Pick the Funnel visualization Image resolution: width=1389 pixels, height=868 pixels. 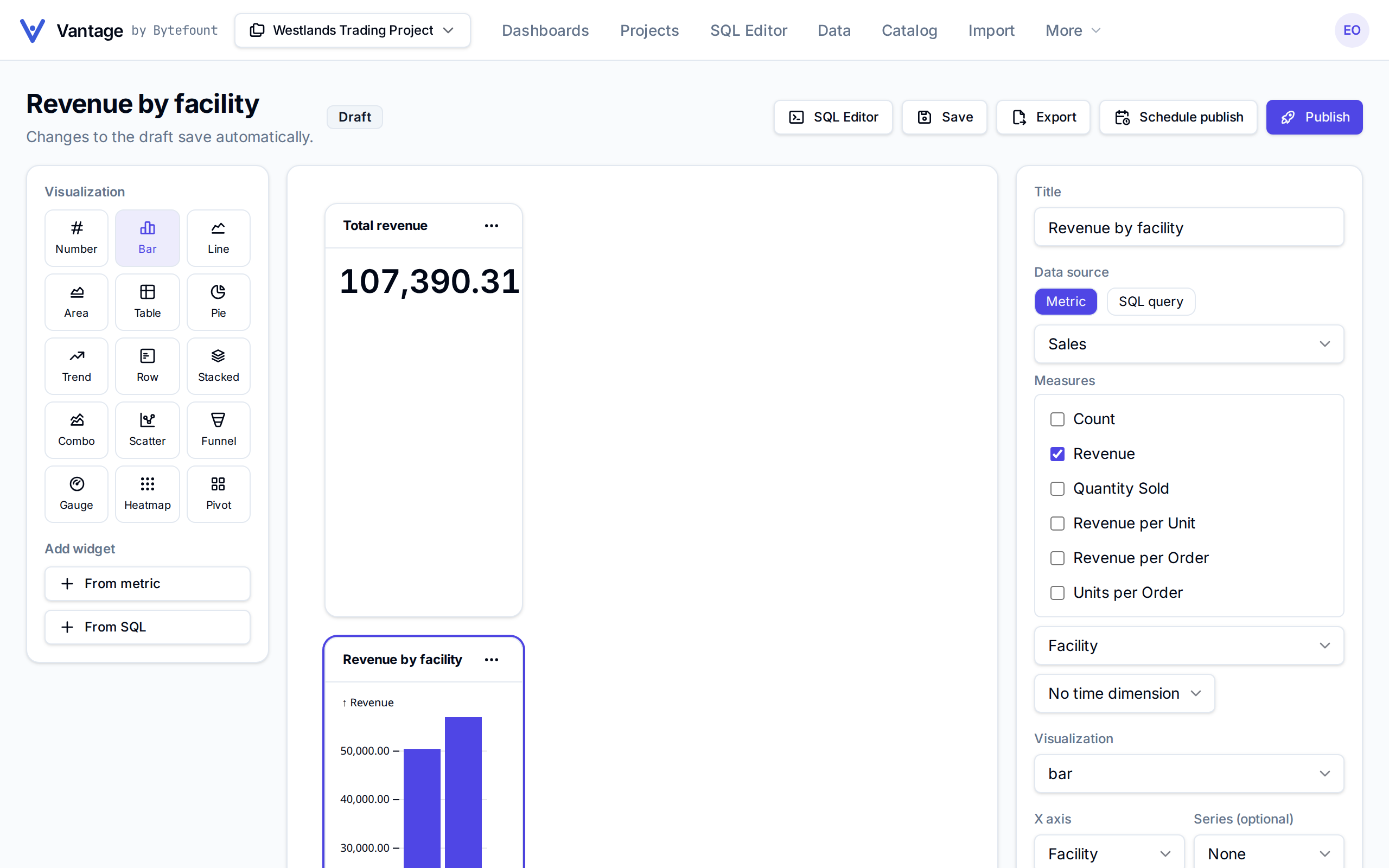218,430
